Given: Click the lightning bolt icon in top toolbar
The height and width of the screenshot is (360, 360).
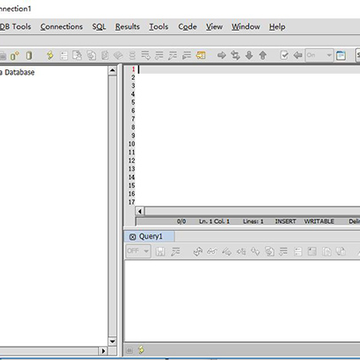Looking at the screenshot, I should click(50, 55).
